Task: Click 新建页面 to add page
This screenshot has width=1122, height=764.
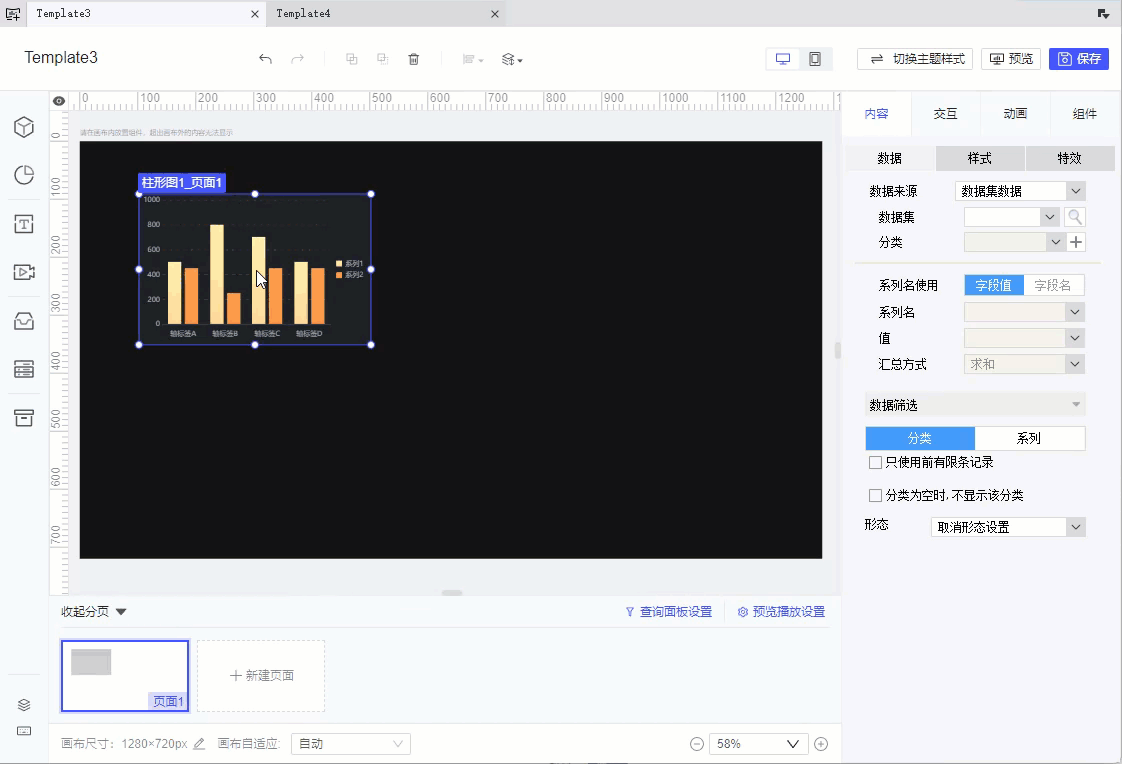Action: point(261,676)
